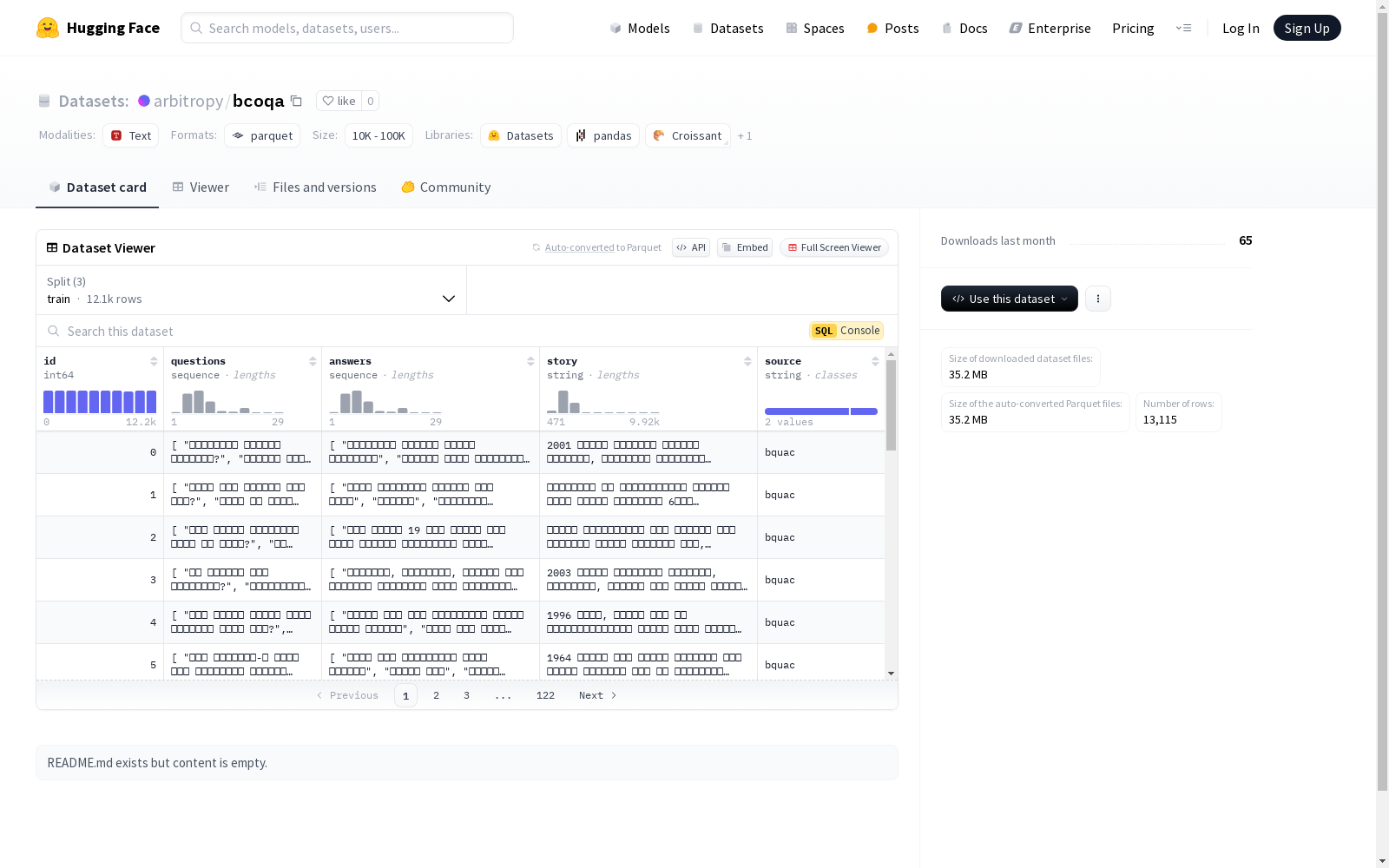
Task: Click the arbitropy user avatar
Action: [x=144, y=101]
